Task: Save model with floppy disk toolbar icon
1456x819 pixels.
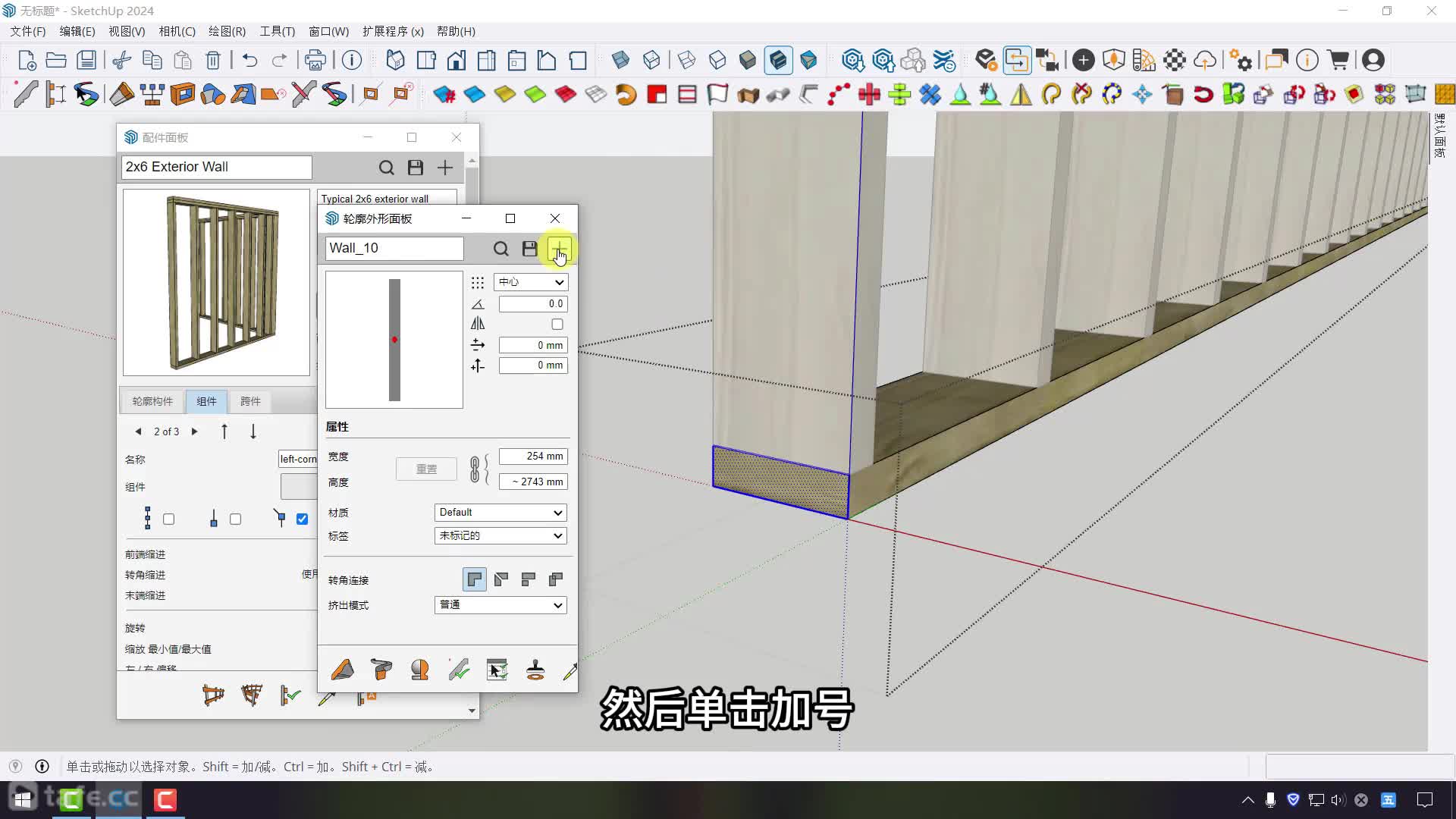Action: [86, 60]
